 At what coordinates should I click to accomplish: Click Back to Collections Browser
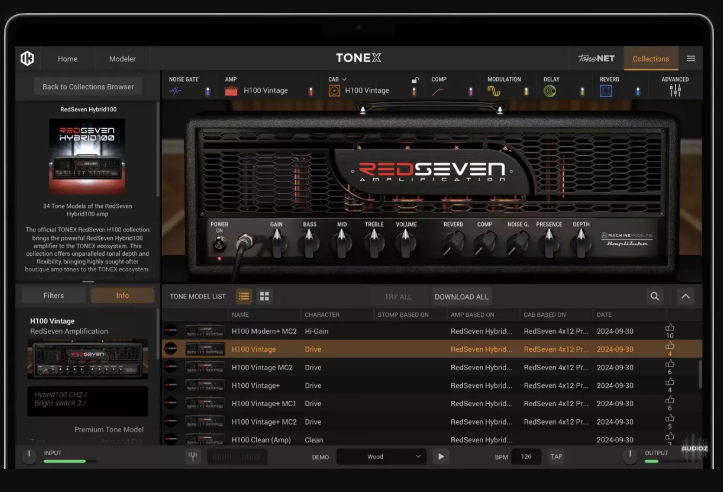pyautogui.click(x=88, y=87)
